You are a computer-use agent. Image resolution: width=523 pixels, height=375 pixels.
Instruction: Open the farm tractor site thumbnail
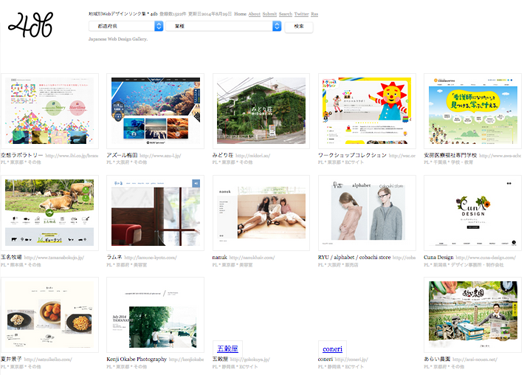[x=473, y=315]
